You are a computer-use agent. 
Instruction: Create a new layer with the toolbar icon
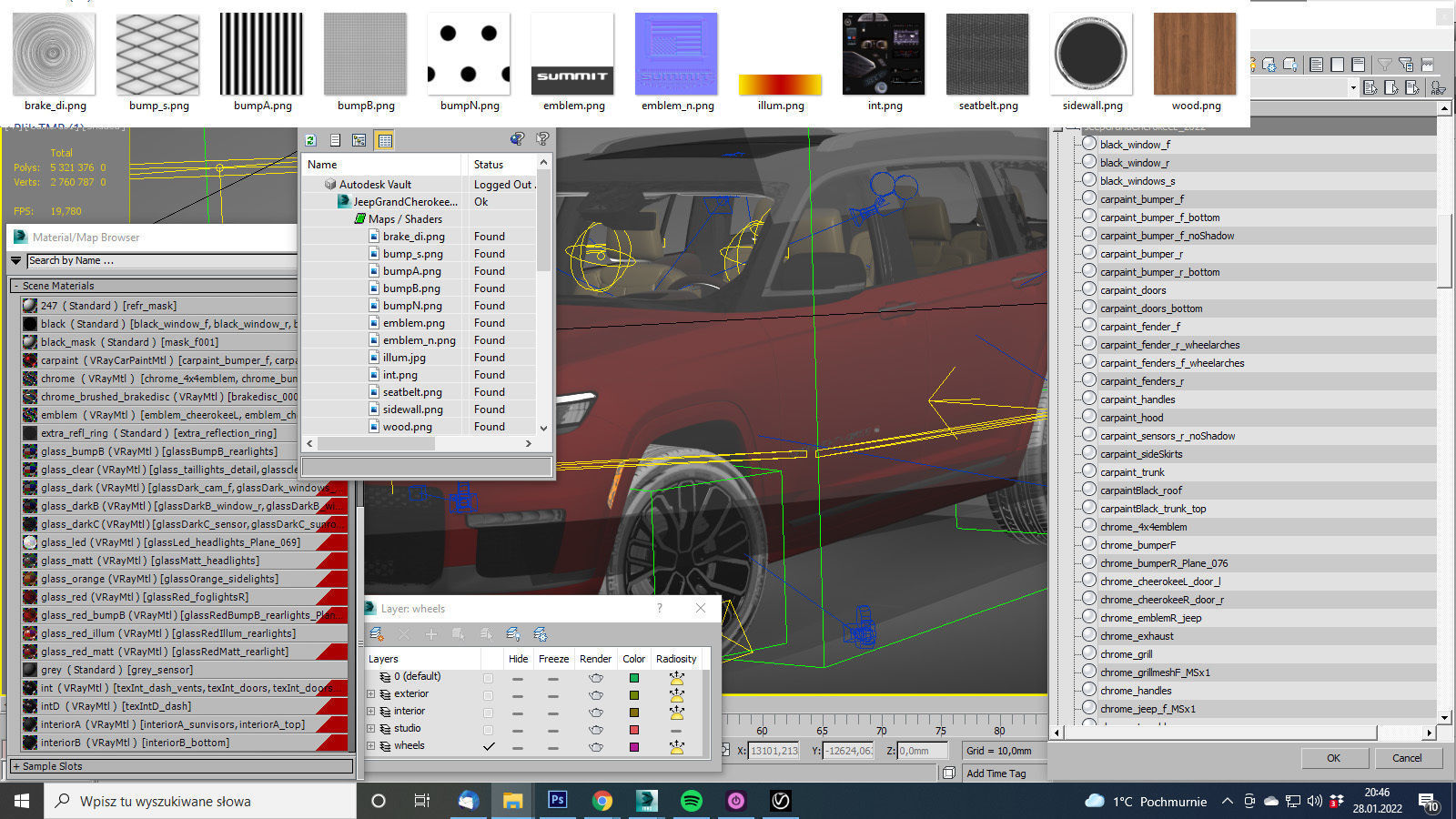click(x=376, y=634)
